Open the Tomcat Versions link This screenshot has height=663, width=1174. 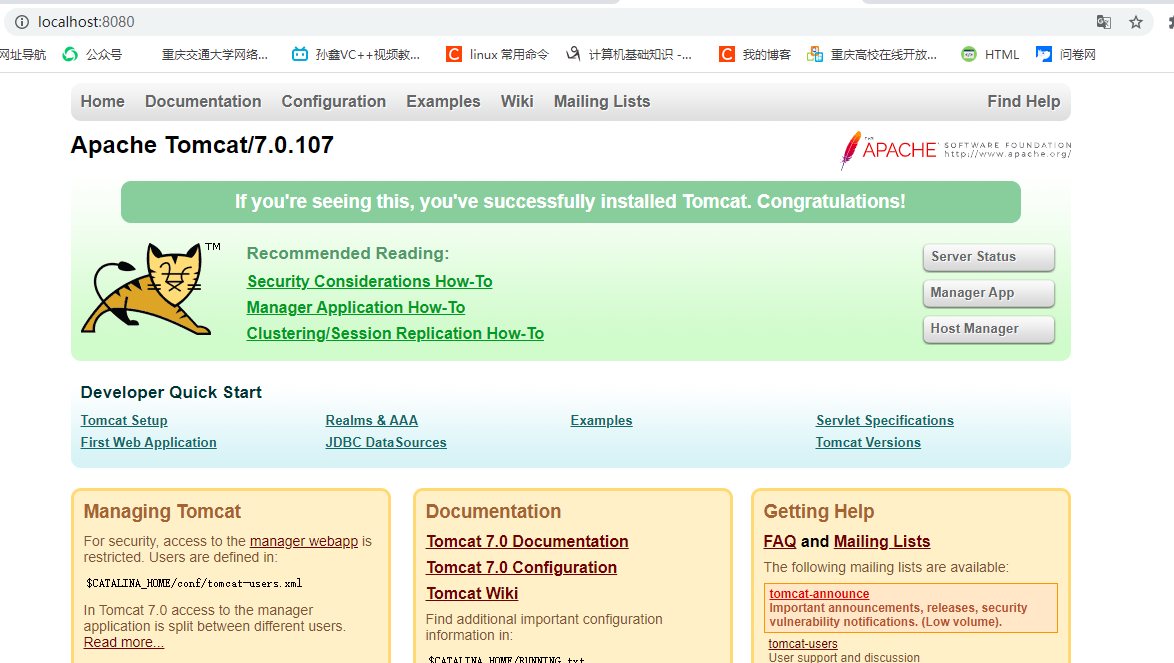coord(869,442)
